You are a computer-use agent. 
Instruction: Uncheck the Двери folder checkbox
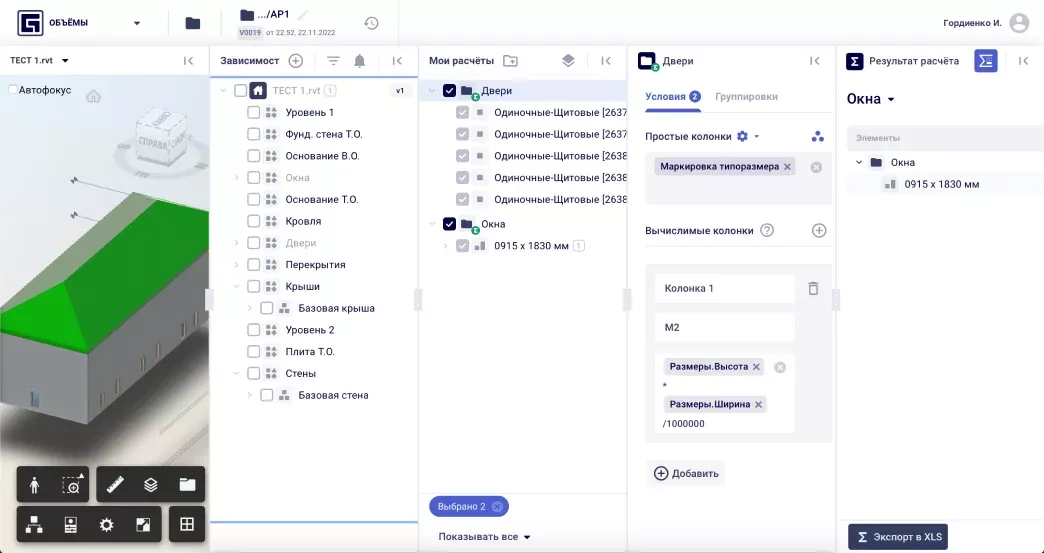(x=449, y=91)
